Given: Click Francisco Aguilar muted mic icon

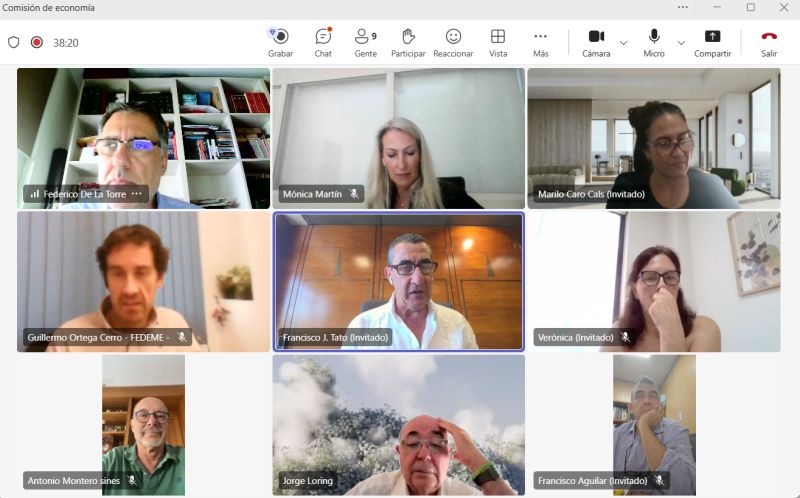Looking at the screenshot, I should pyautogui.click(x=660, y=481).
